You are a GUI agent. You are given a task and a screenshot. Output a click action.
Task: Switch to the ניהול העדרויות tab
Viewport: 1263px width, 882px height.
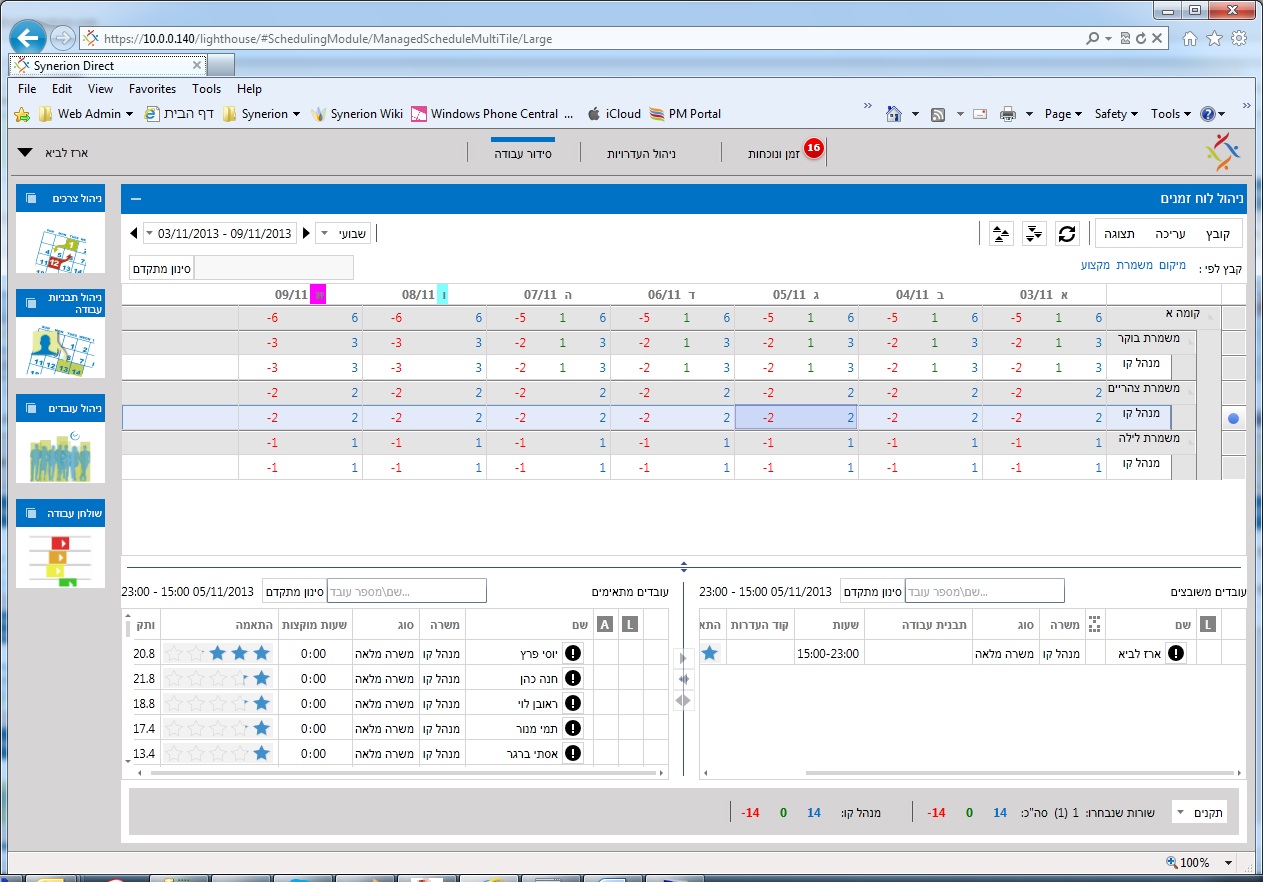642,154
